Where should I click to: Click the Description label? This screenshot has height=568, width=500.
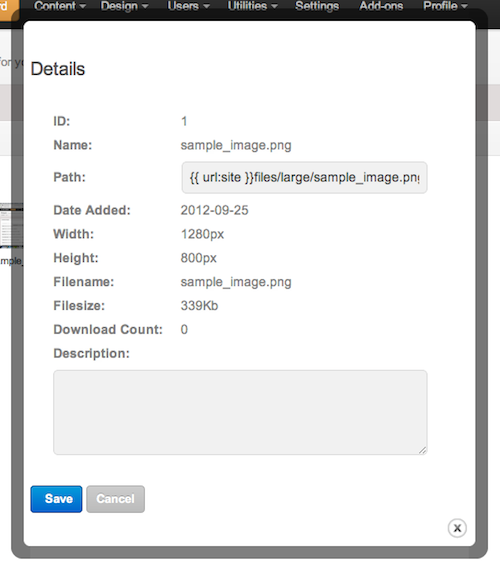click(91, 354)
